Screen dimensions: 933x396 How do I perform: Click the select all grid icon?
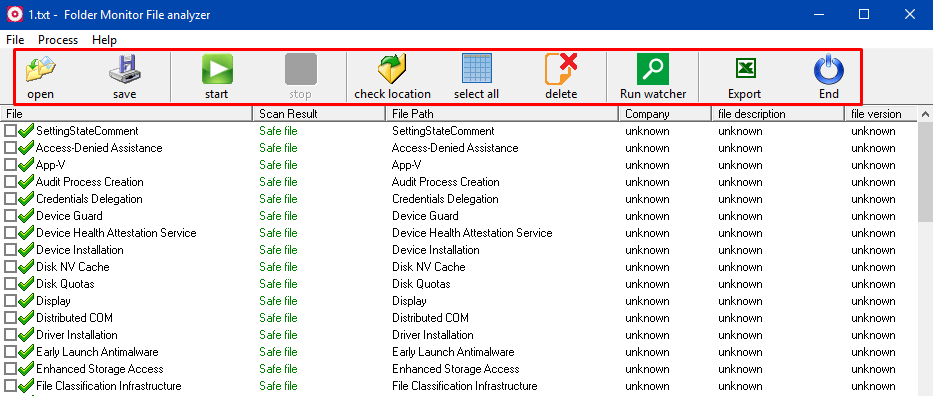click(477, 69)
